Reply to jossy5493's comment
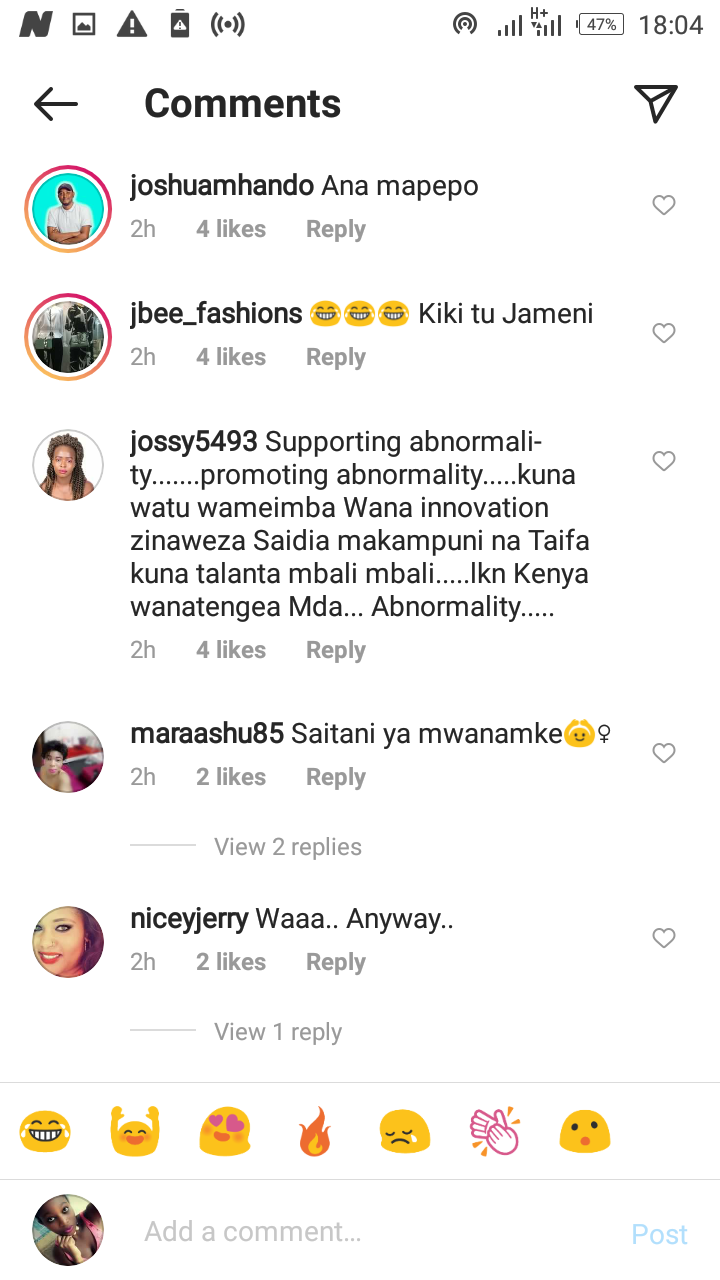 pyautogui.click(x=336, y=650)
